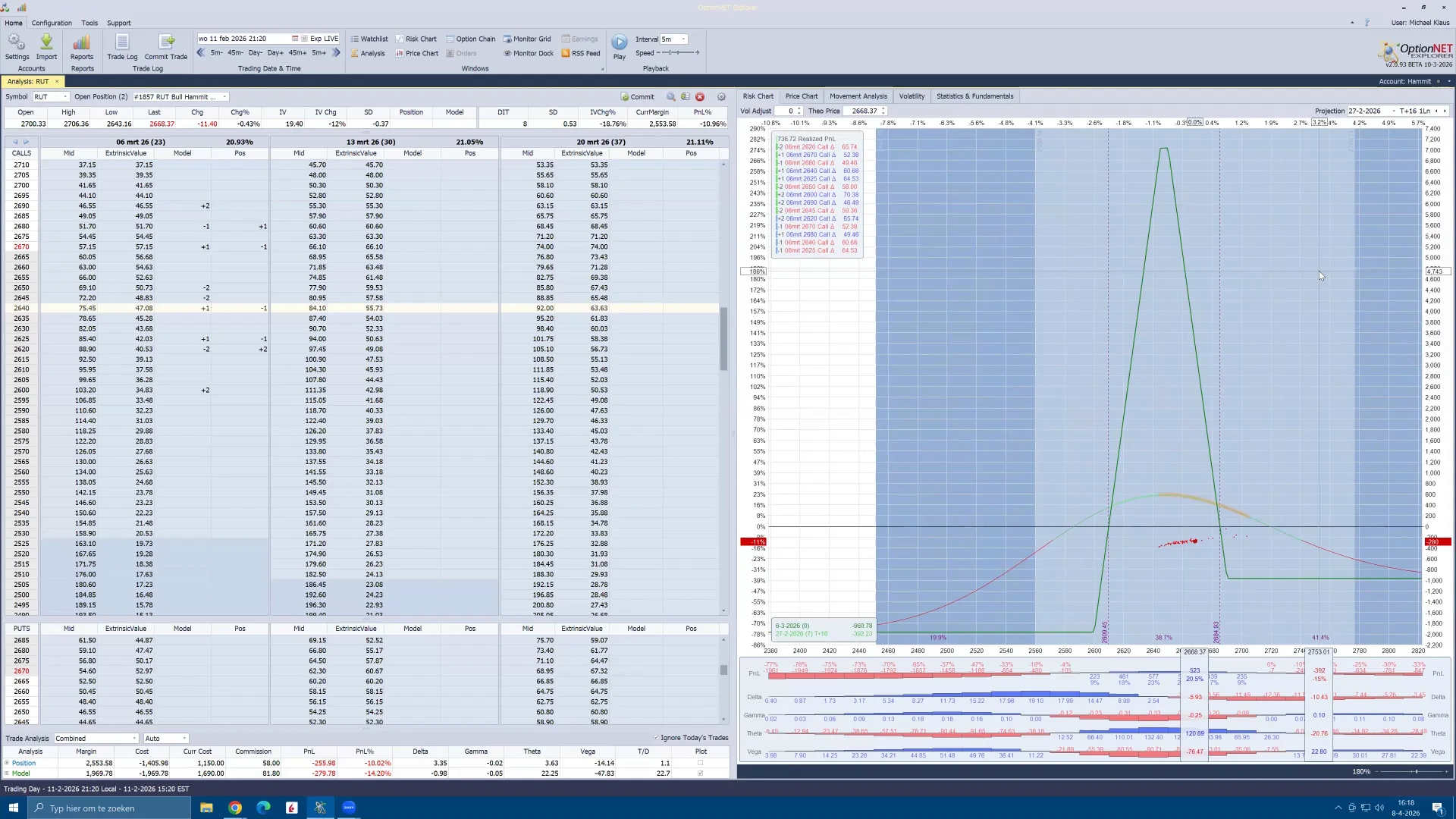Open the Open Position #1857 dropdown
This screenshot has height=819, width=1456.
point(224,97)
